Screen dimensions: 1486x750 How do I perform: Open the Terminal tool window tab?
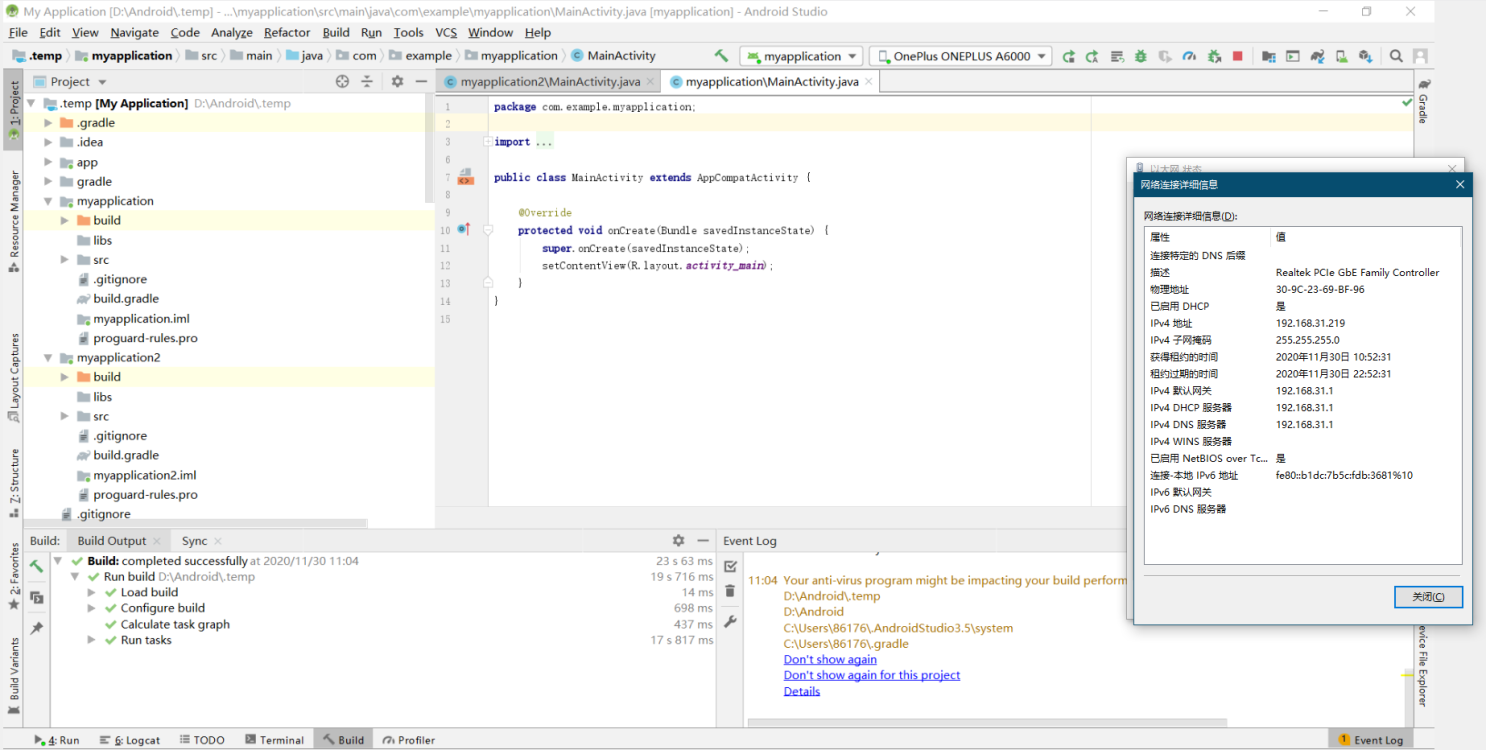point(274,740)
